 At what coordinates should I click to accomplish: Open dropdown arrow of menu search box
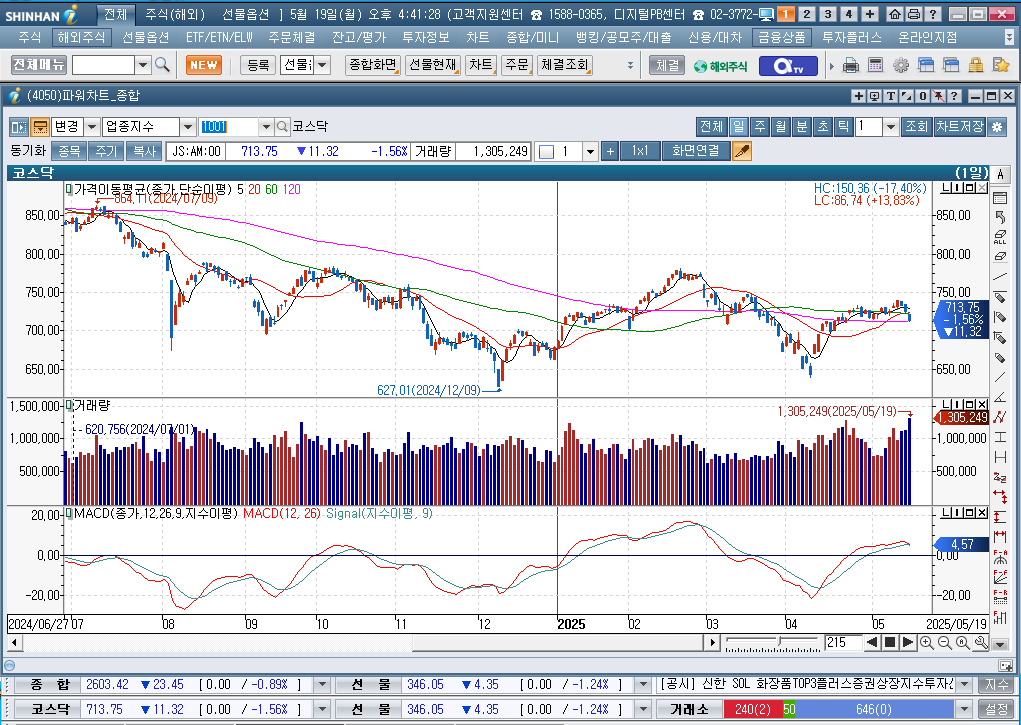pos(143,65)
